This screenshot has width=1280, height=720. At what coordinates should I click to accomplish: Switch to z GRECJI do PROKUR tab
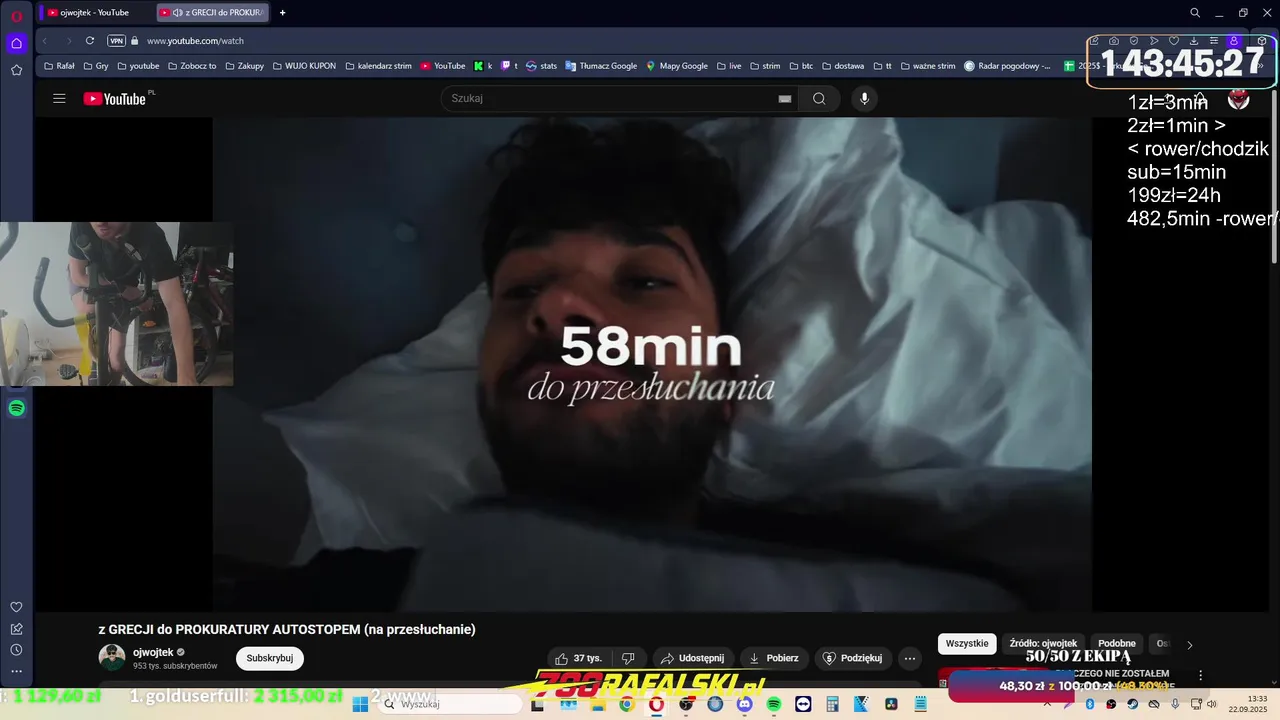(212, 13)
